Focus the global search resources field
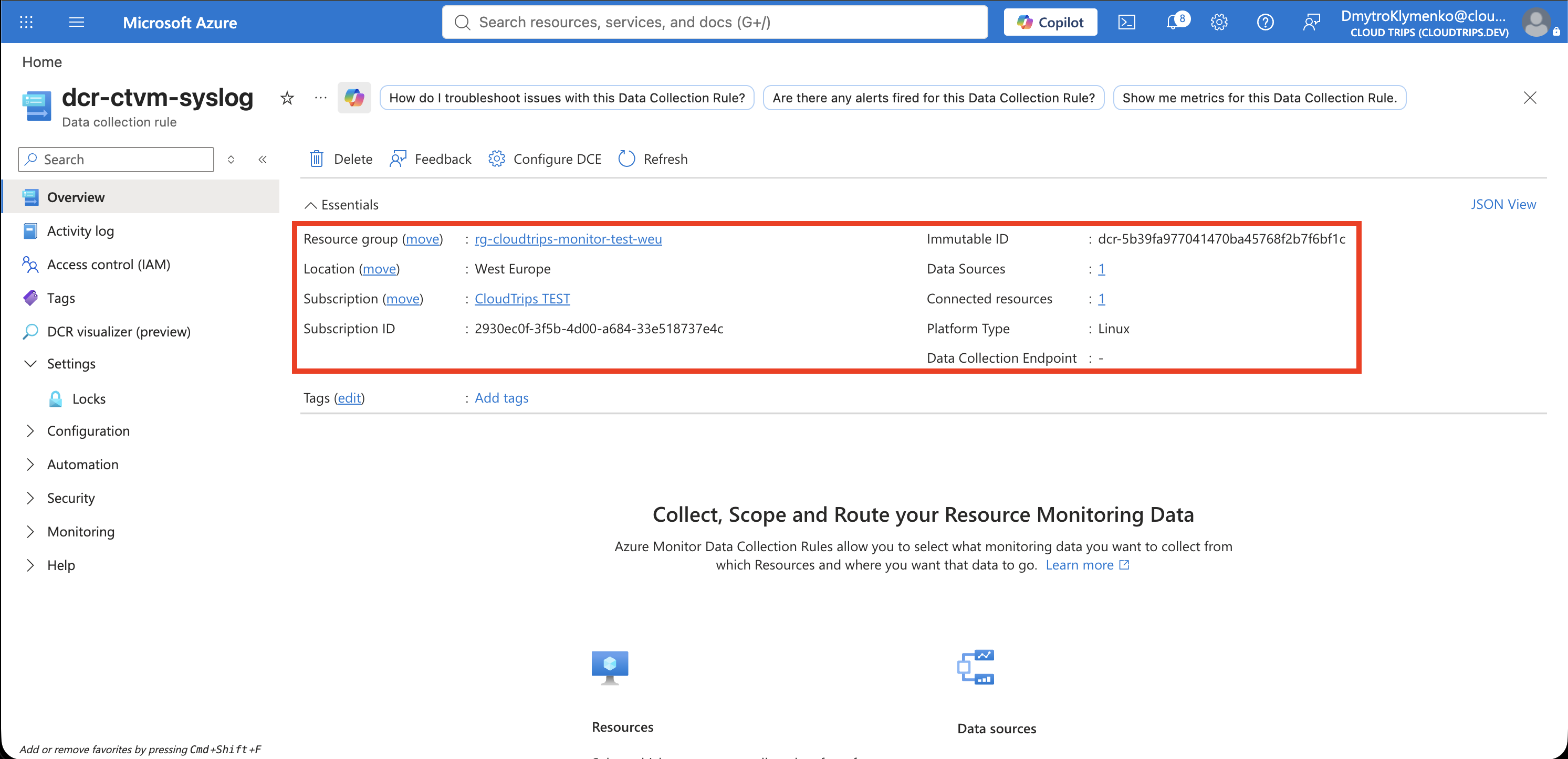The width and height of the screenshot is (1568, 759). (715, 23)
